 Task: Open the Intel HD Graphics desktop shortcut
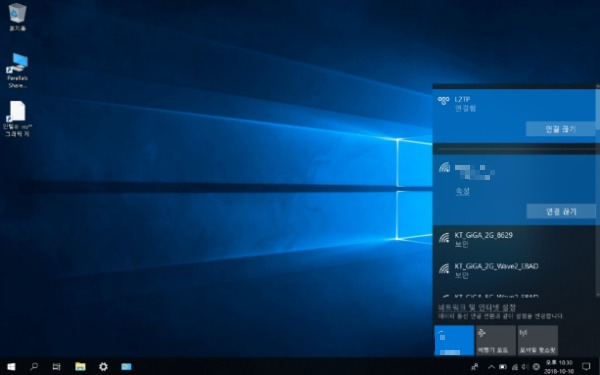pyautogui.click(x=17, y=119)
